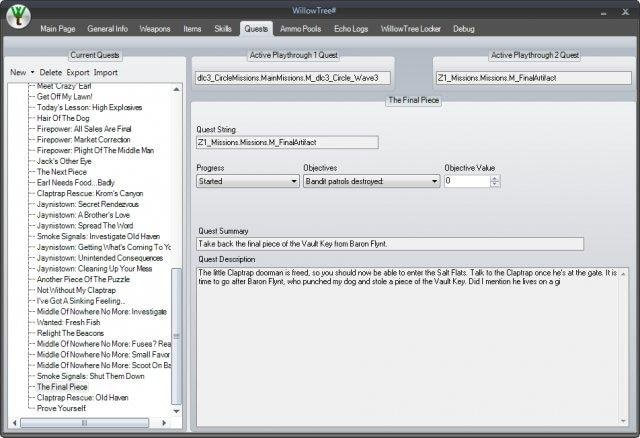Click the WillowTree logo icon
The width and height of the screenshot is (640, 438).
(19, 17)
